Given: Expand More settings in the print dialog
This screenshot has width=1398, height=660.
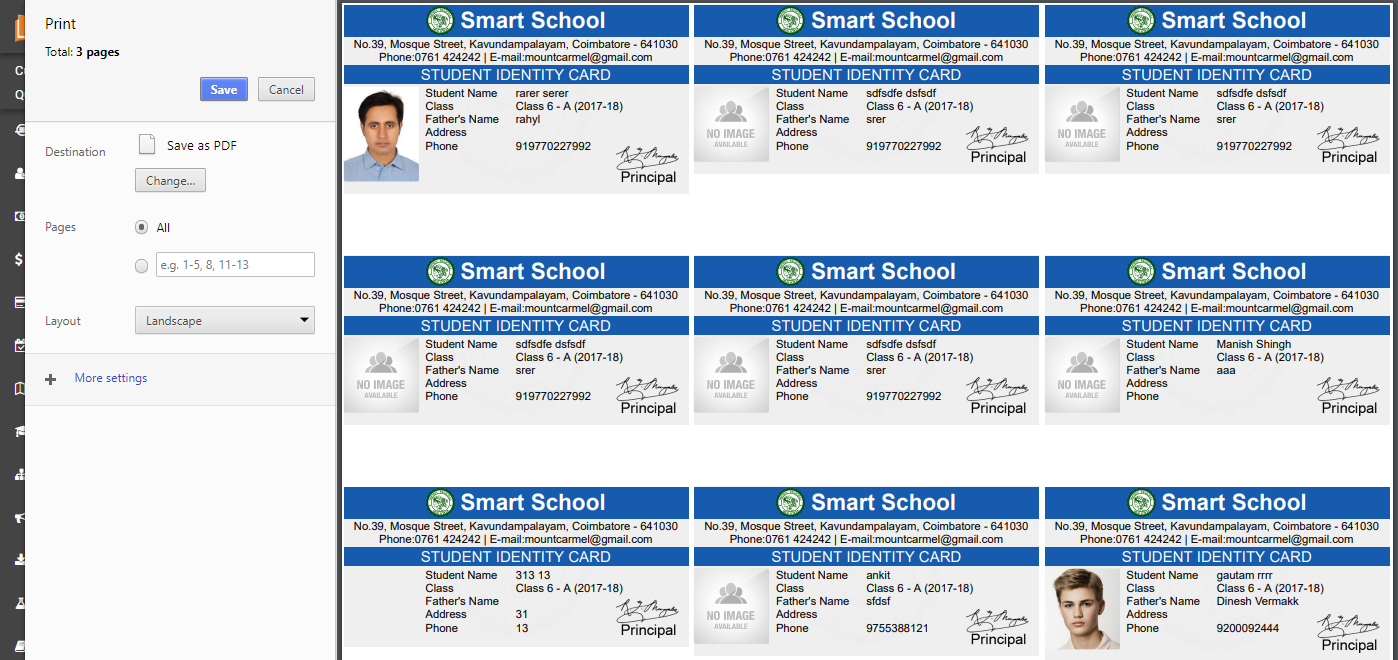Looking at the screenshot, I should pos(110,378).
